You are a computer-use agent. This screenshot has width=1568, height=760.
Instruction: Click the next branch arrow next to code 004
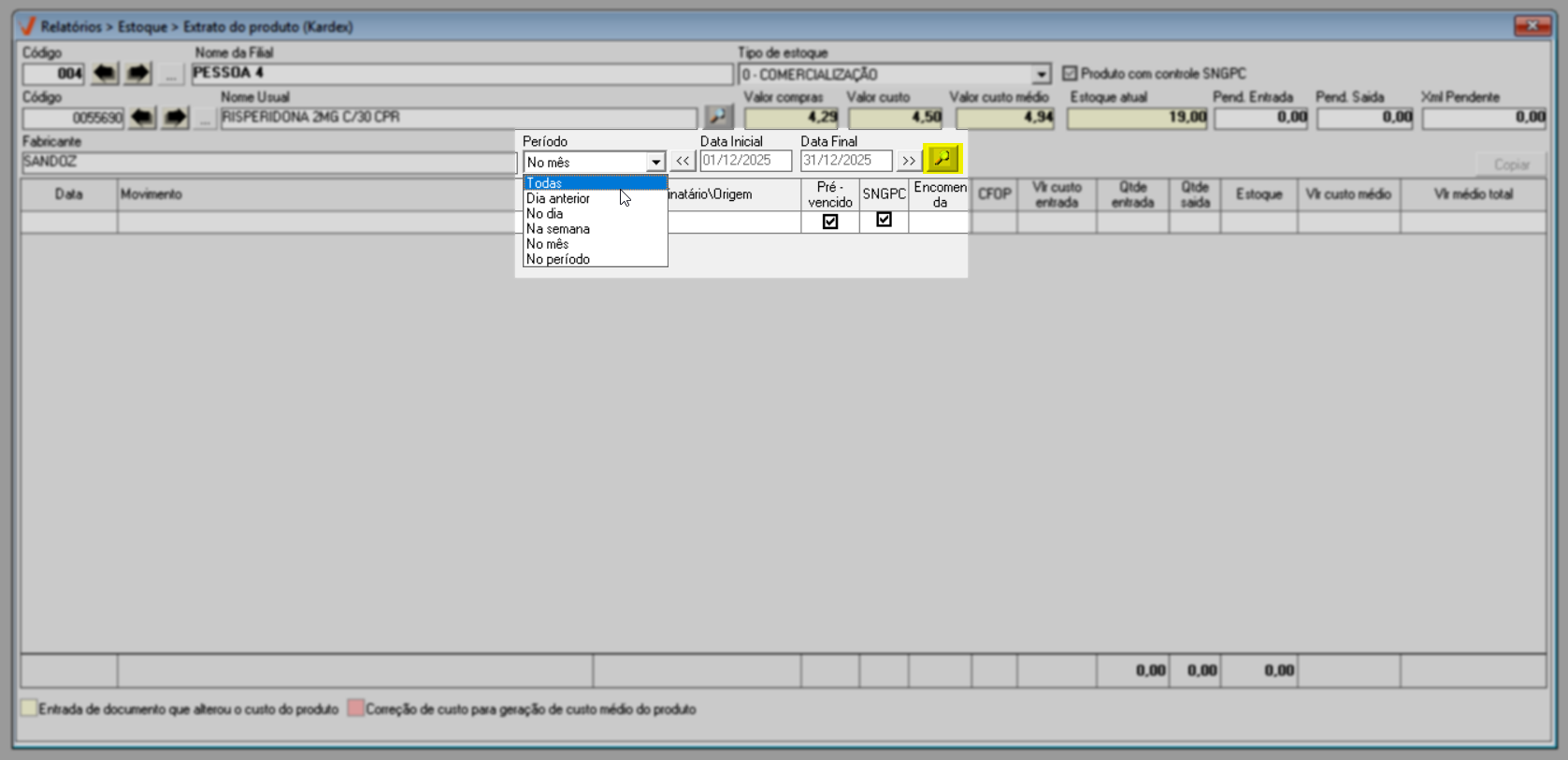(137, 73)
